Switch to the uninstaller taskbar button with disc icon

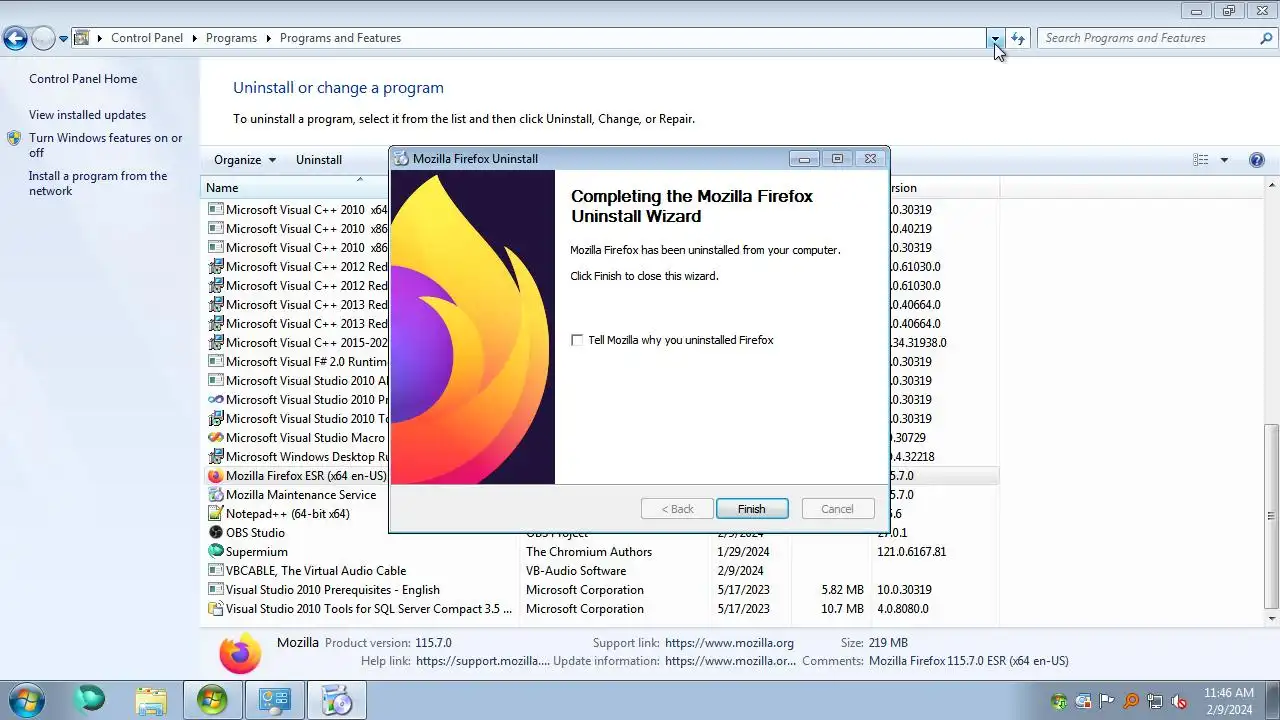click(336, 700)
